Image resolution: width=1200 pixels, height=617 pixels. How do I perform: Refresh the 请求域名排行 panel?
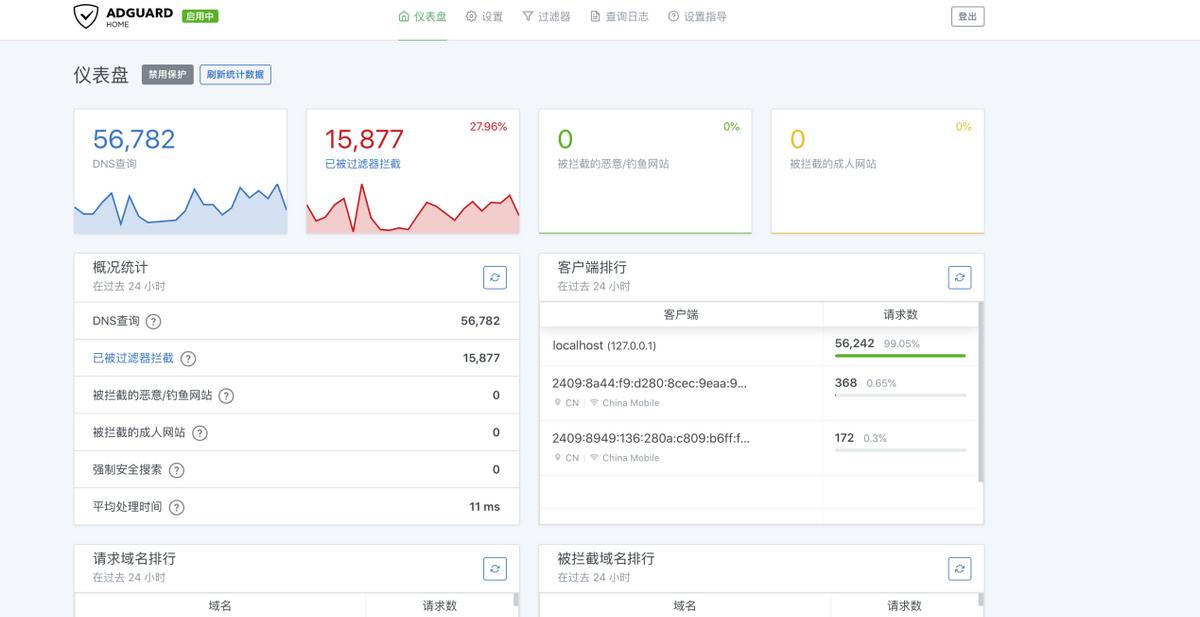[x=494, y=568]
